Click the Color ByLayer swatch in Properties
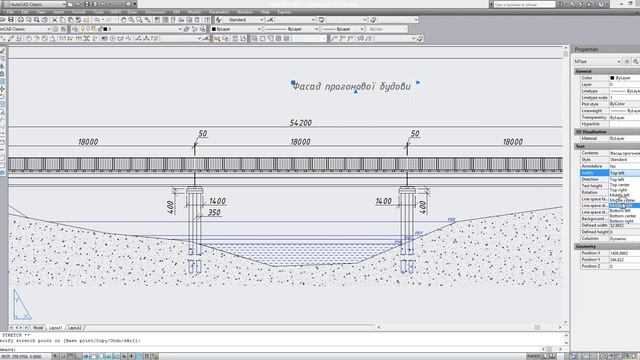This screenshot has height=360, width=640. point(612,78)
